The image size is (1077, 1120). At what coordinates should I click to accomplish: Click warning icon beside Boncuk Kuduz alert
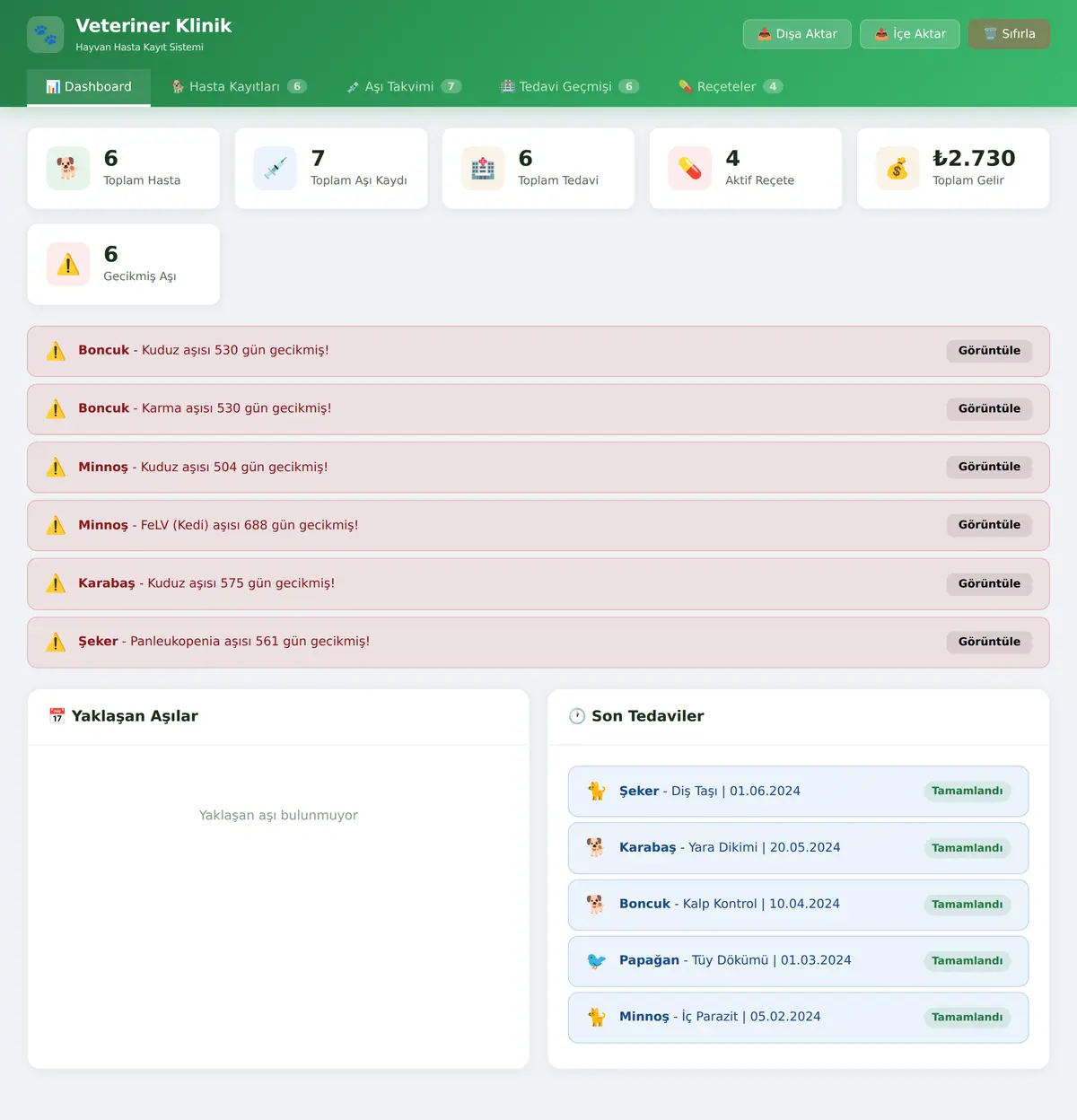pyautogui.click(x=56, y=351)
